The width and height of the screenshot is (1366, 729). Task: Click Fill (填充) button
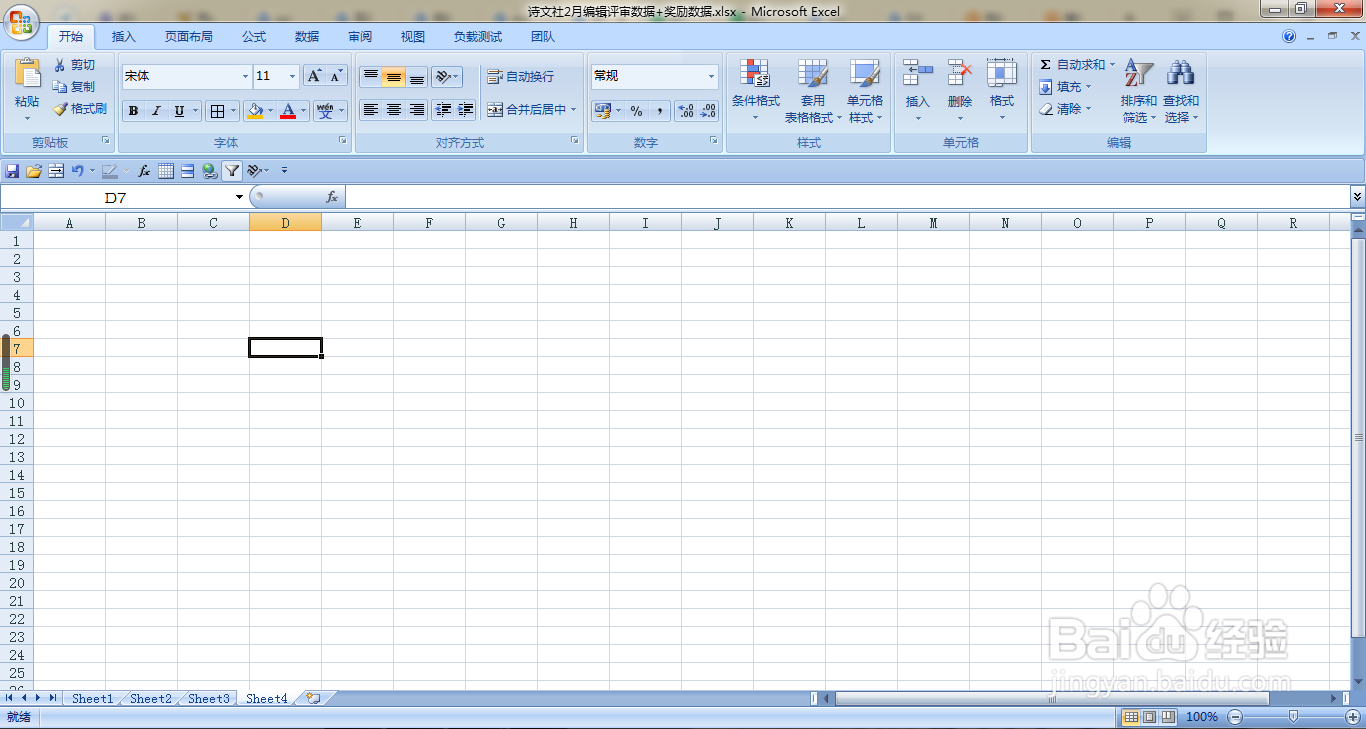coord(1065,87)
